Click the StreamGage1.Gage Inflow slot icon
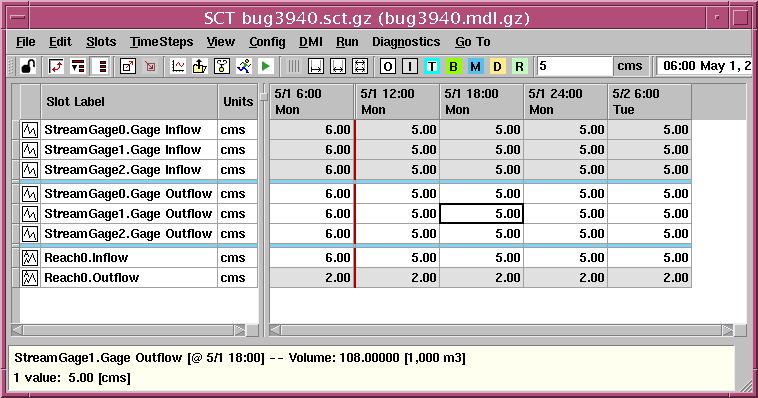Image resolution: width=758 pixels, height=398 pixels. pyautogui.click(x=30, y=150)
